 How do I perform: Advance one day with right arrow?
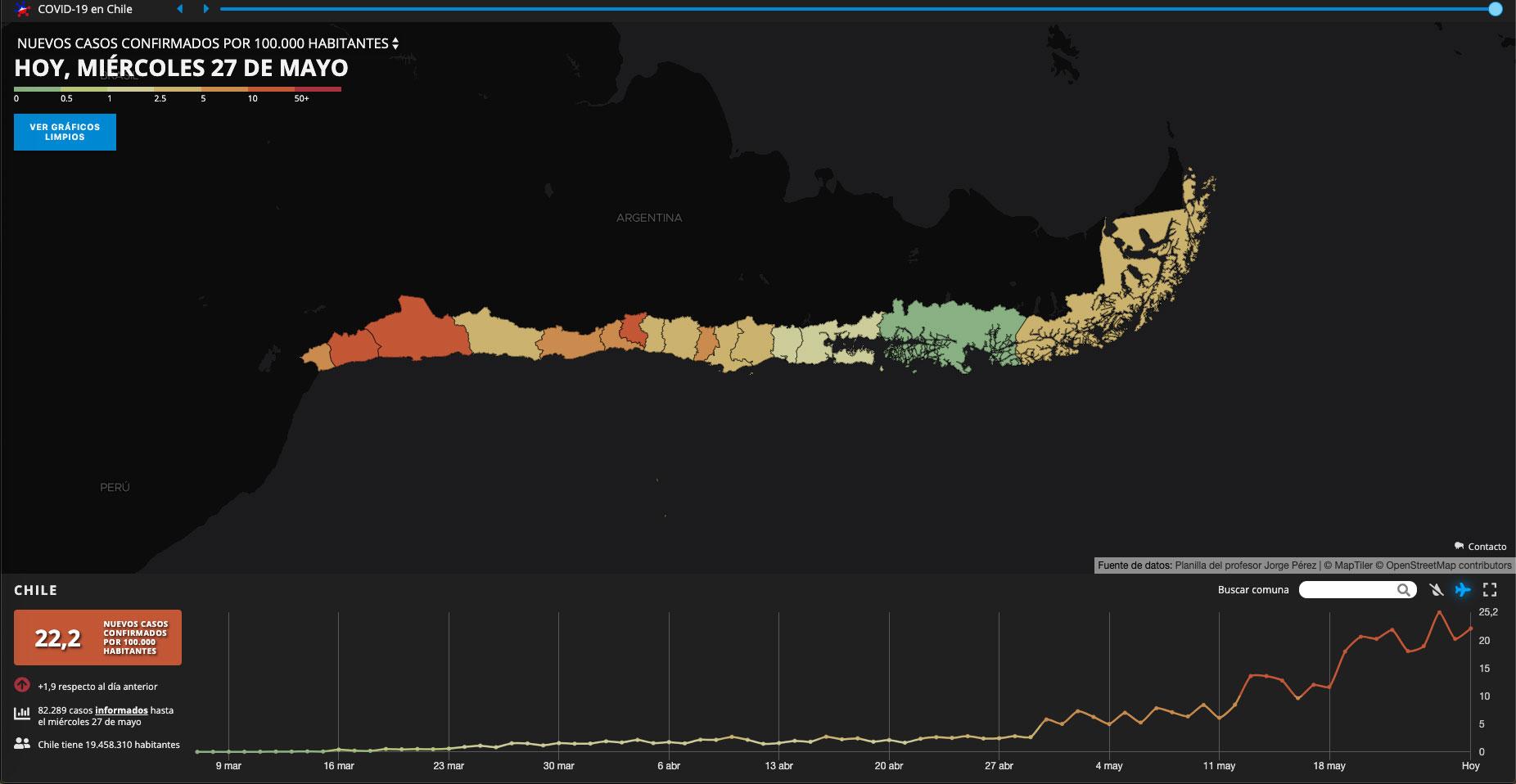tap(206, 9)
